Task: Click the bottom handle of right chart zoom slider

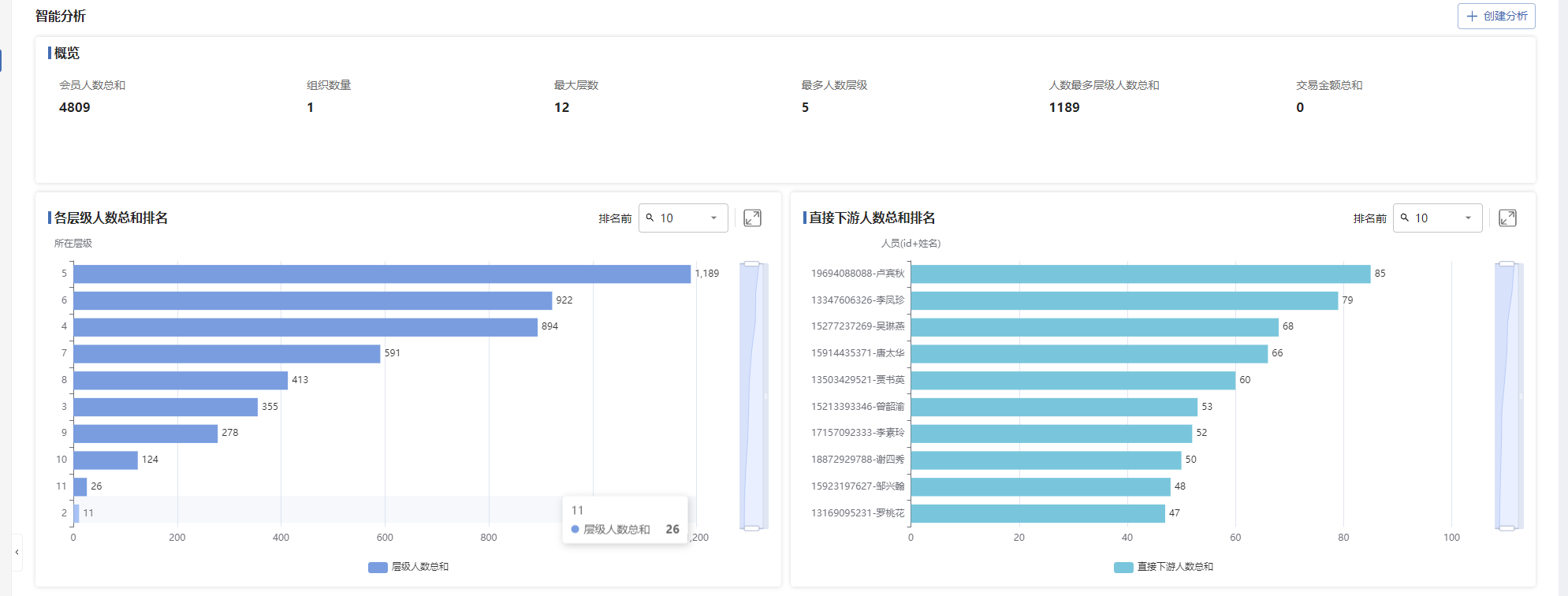Action: tap(1507, 527)
